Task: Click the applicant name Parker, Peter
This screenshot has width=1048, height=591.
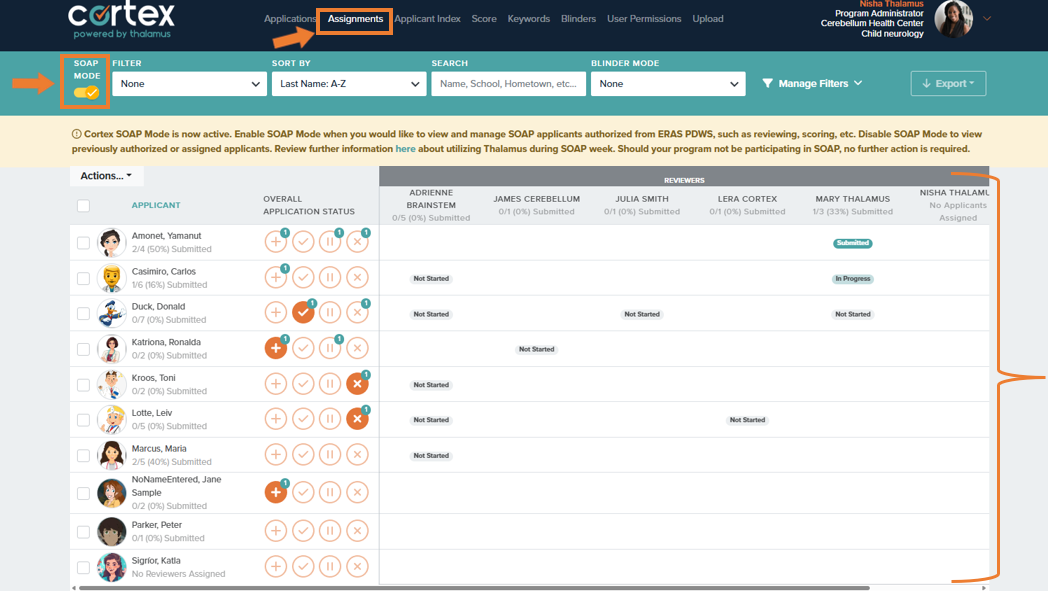Action: pyautogui.click(x=156, y=525)
